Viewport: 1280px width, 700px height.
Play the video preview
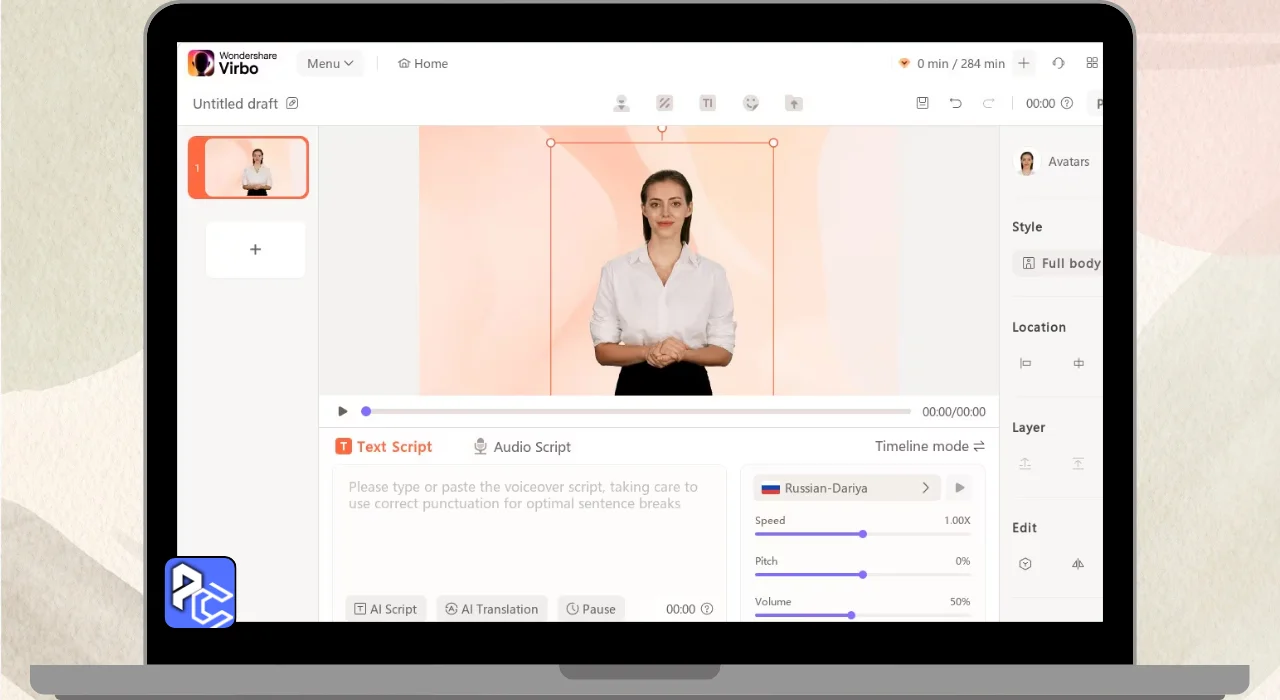(343, 411)
